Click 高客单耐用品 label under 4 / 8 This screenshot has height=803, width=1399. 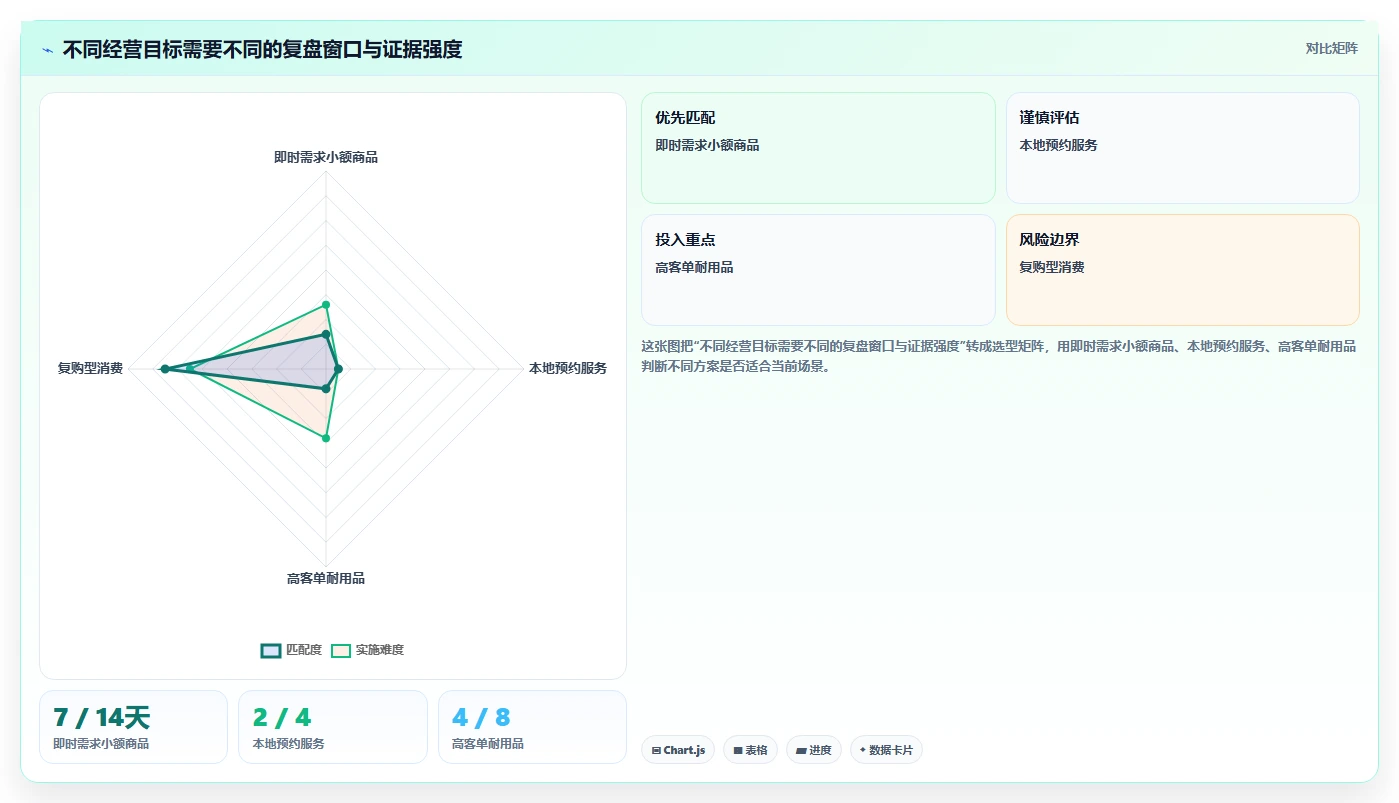pyautogui.click(x=488, y=744)
